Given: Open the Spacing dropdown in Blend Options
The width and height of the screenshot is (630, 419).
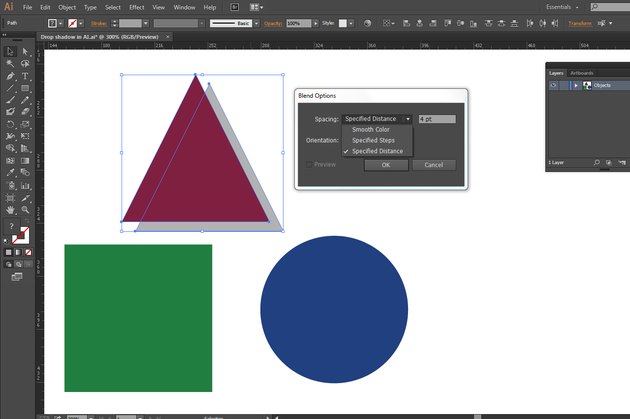Looking at the screenshot, I should click(377, 119).
